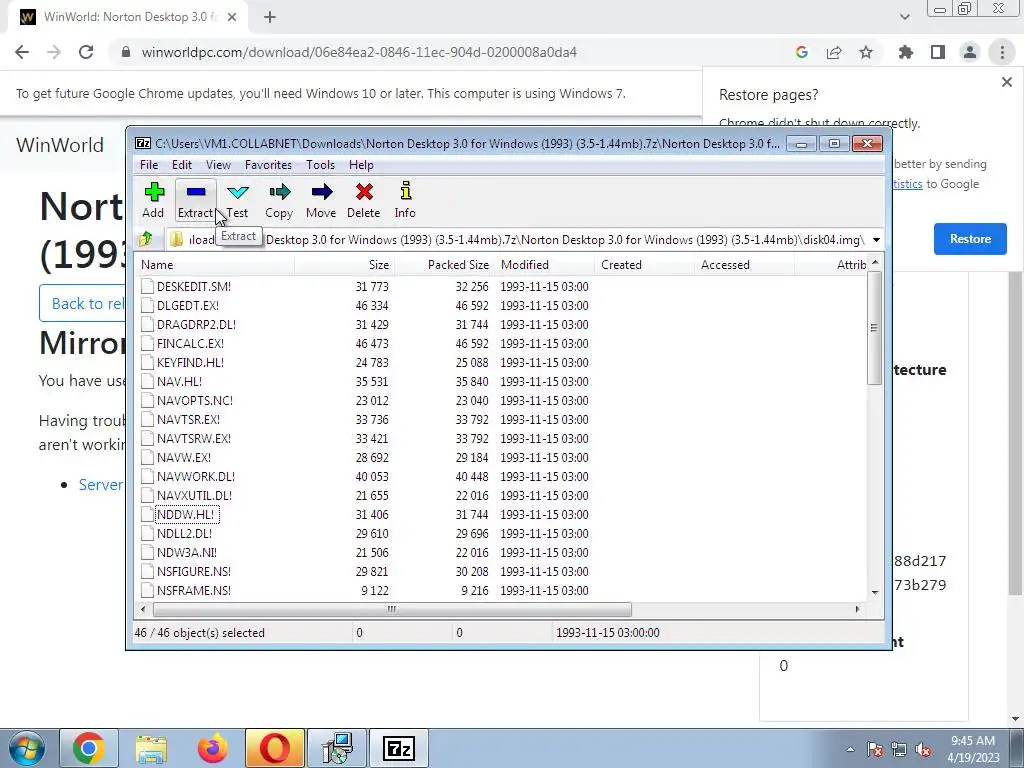Click the file list scroll right arrow
Image resolution: width=1024 pixels, height=768 pixels.
(857, 609)
